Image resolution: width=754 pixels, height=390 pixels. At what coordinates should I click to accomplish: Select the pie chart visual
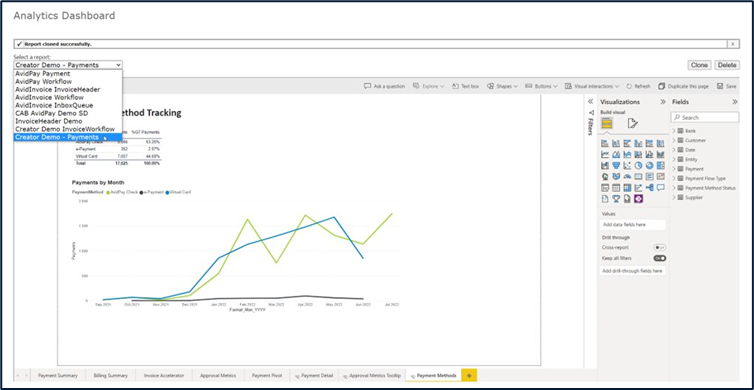coord(639,165)
